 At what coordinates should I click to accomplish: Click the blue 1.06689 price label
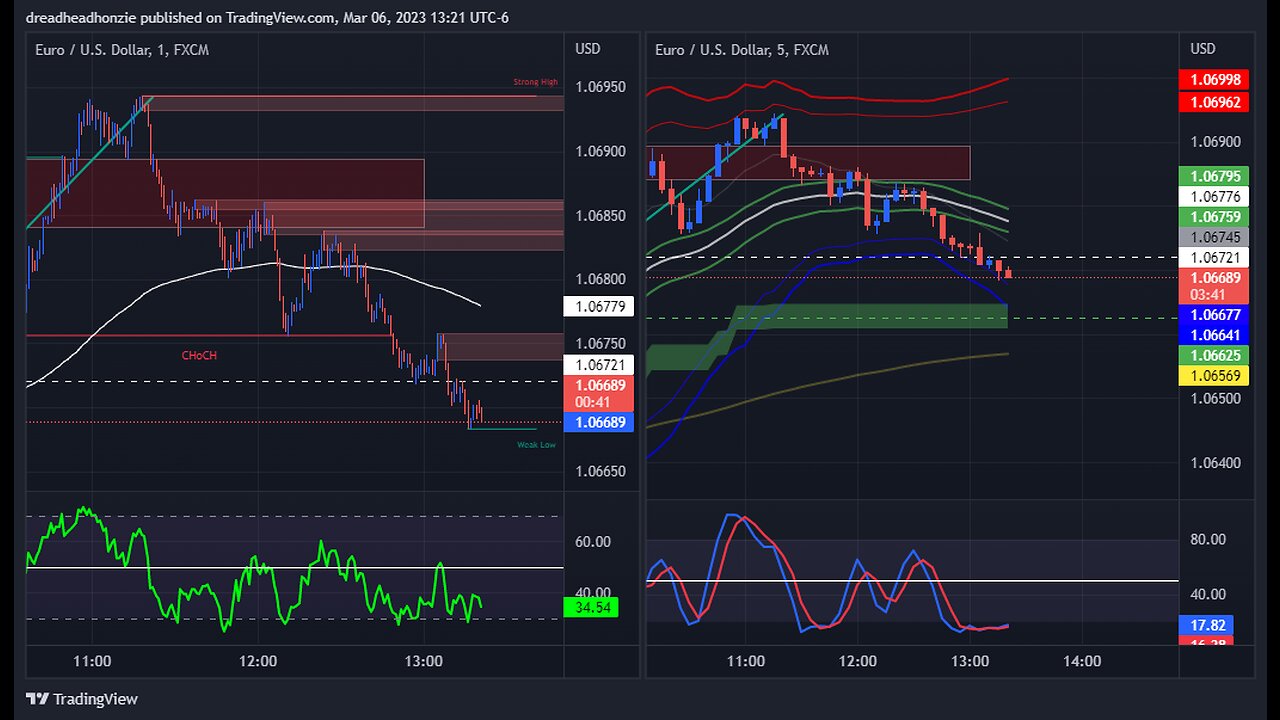click(x=601, y=422)
